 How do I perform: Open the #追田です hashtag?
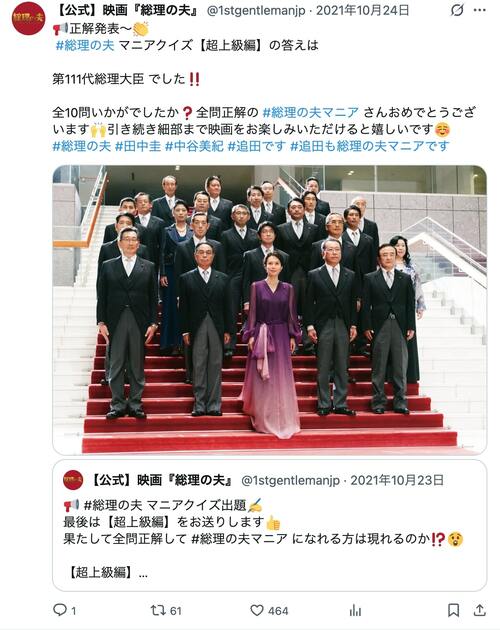coord(257,146)
